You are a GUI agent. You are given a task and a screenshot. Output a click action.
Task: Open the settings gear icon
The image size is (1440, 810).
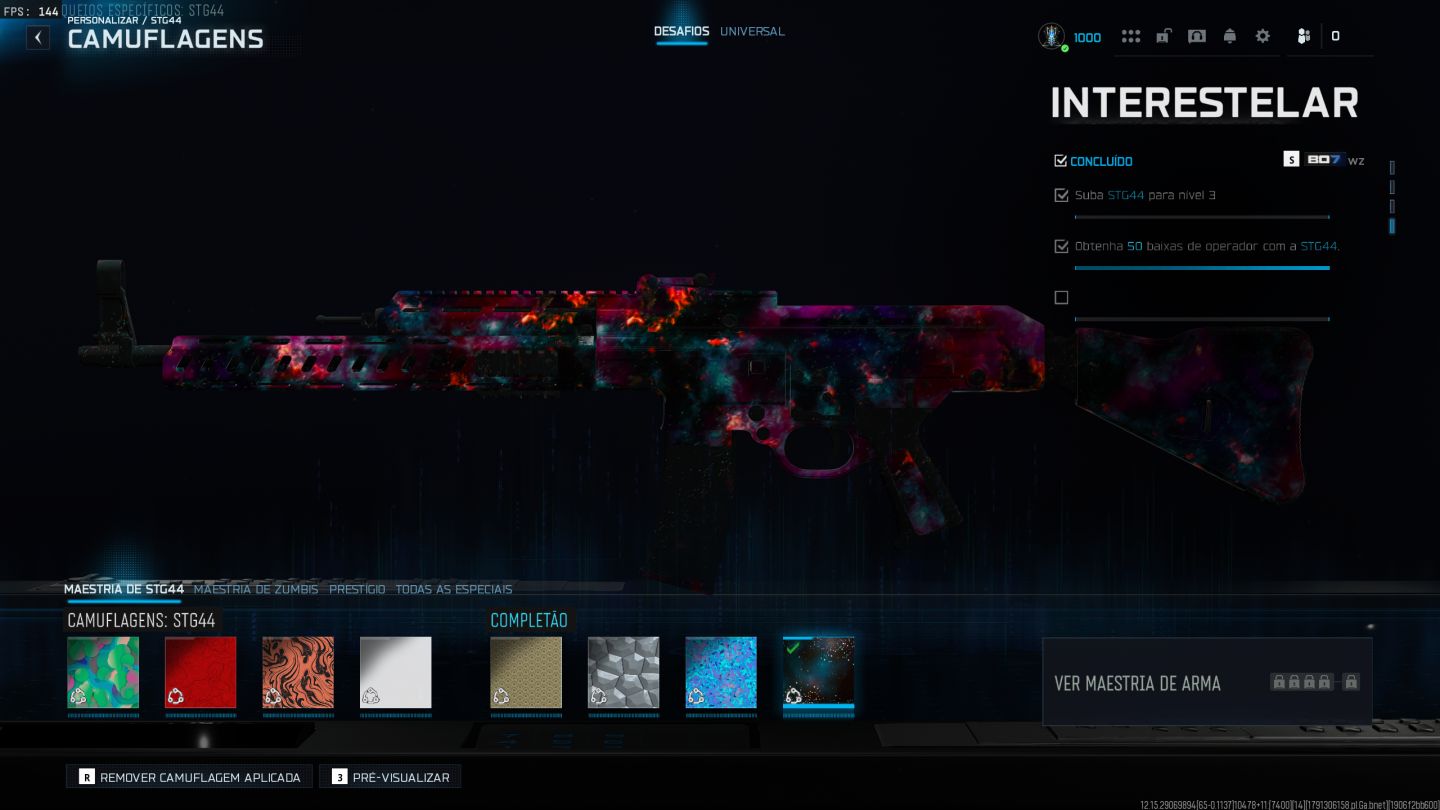[1263, 36]
